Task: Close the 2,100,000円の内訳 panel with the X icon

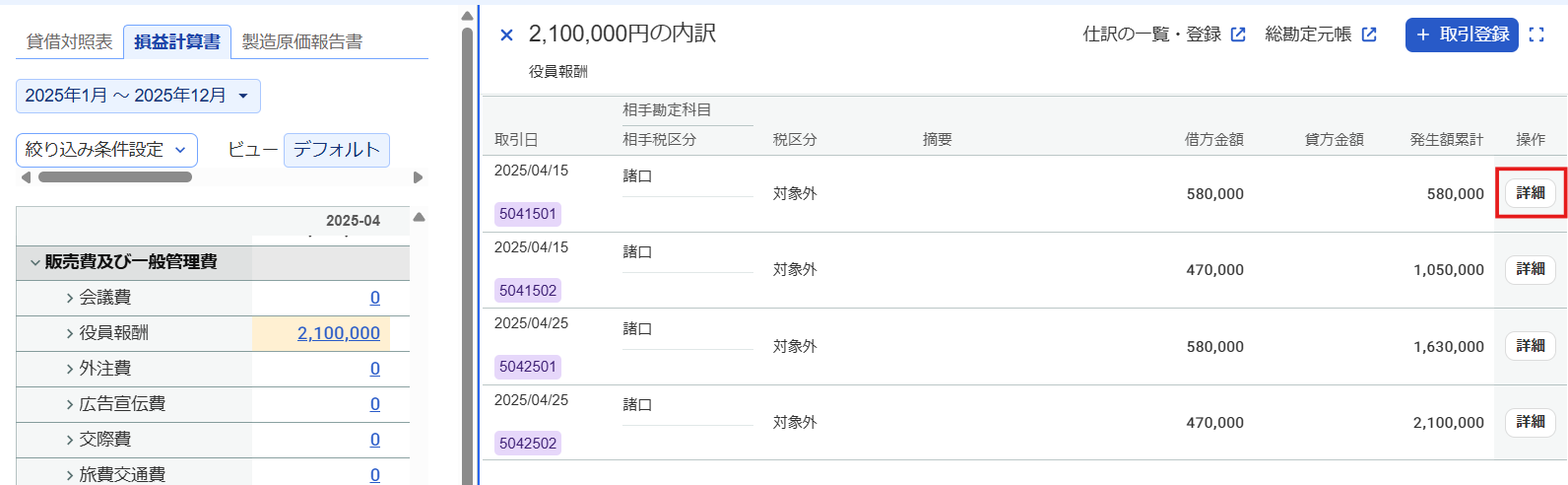Action: point(506,35)
